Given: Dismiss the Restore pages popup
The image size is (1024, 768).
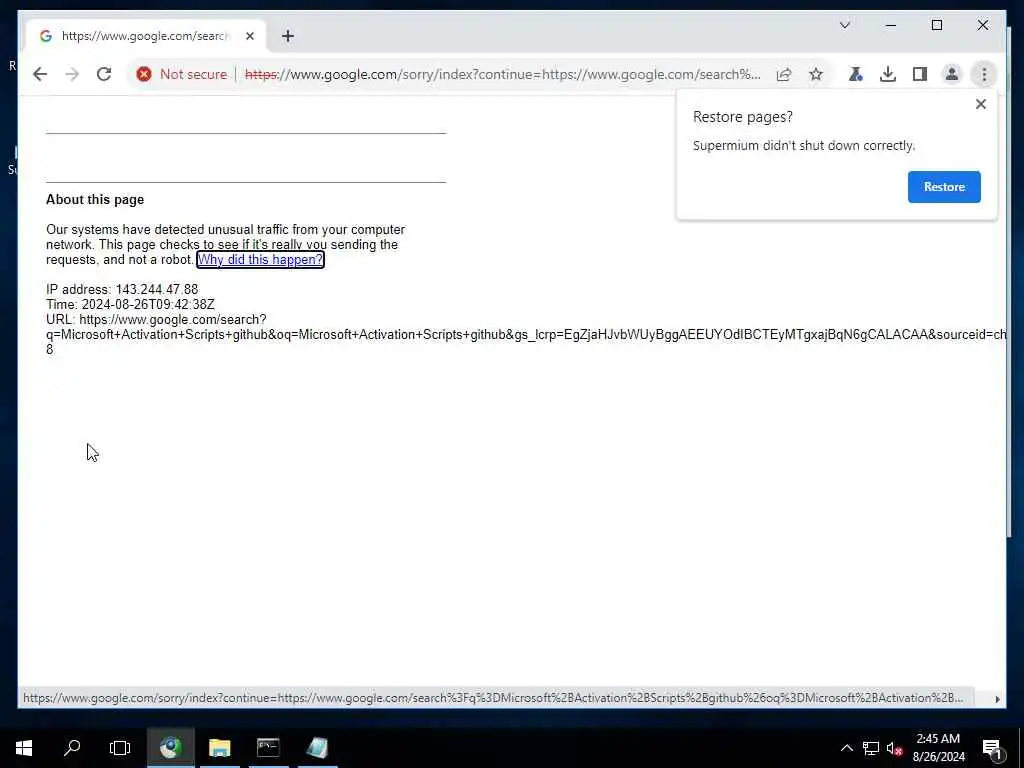Looking at the screenshot, I should pyautogui.click(x=980, y=104).
